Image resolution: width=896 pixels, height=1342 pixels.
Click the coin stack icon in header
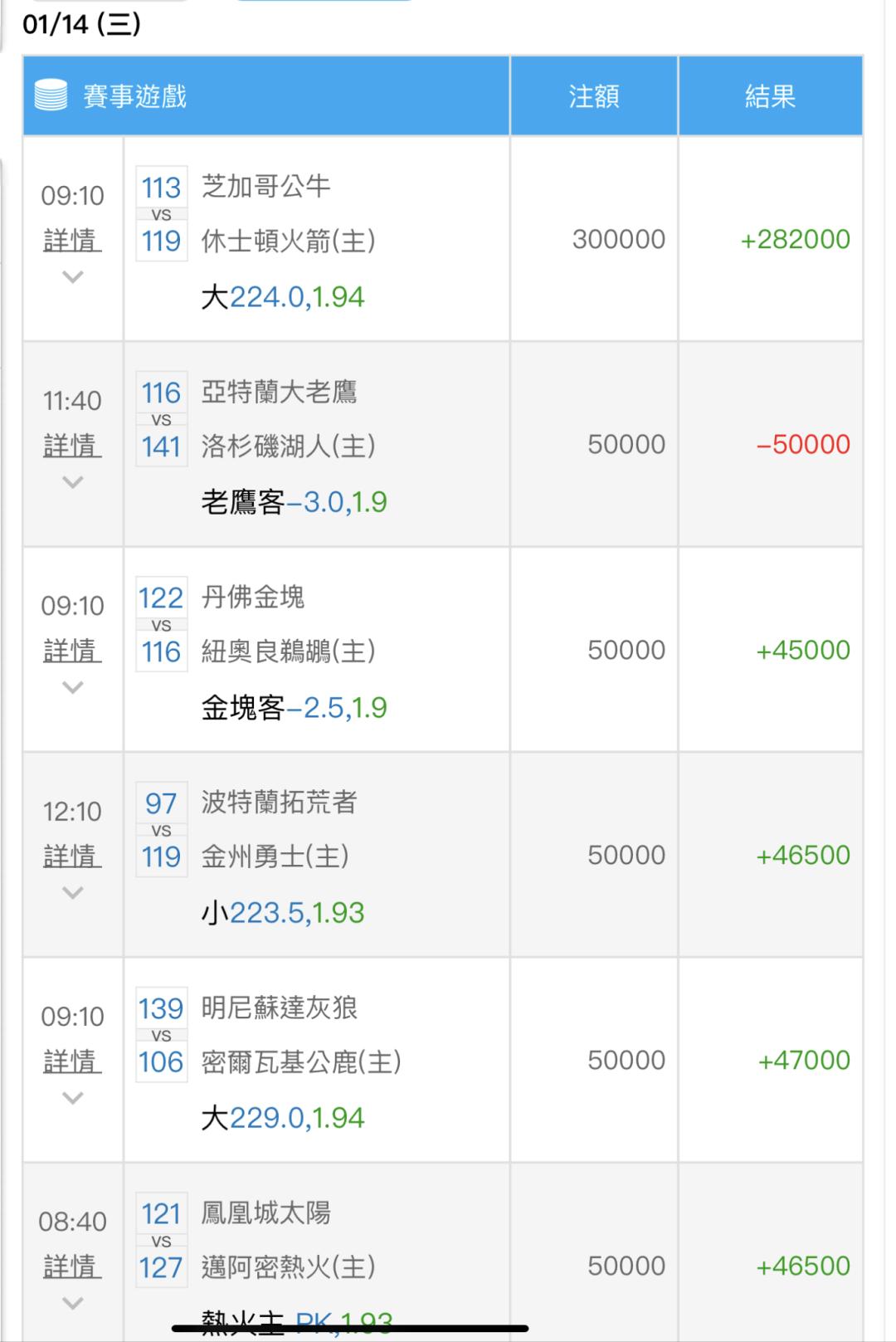[x=51, y=95]
